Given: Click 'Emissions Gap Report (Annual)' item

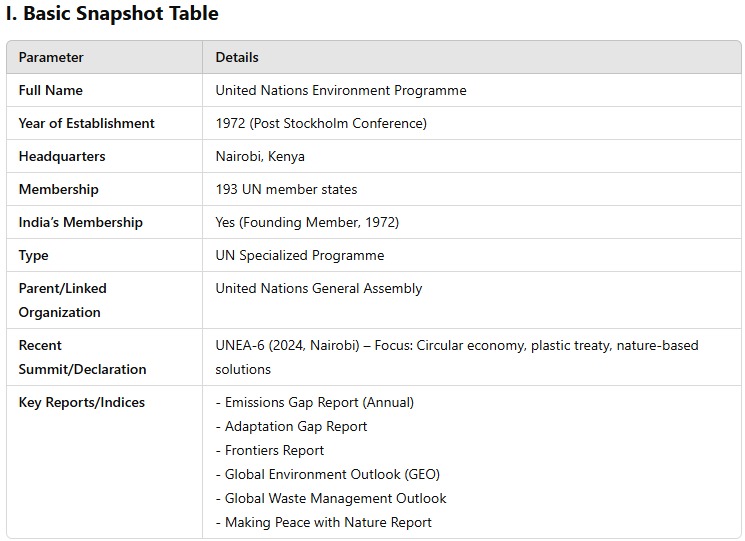Looking at the screenshot, I should point(319,402).
